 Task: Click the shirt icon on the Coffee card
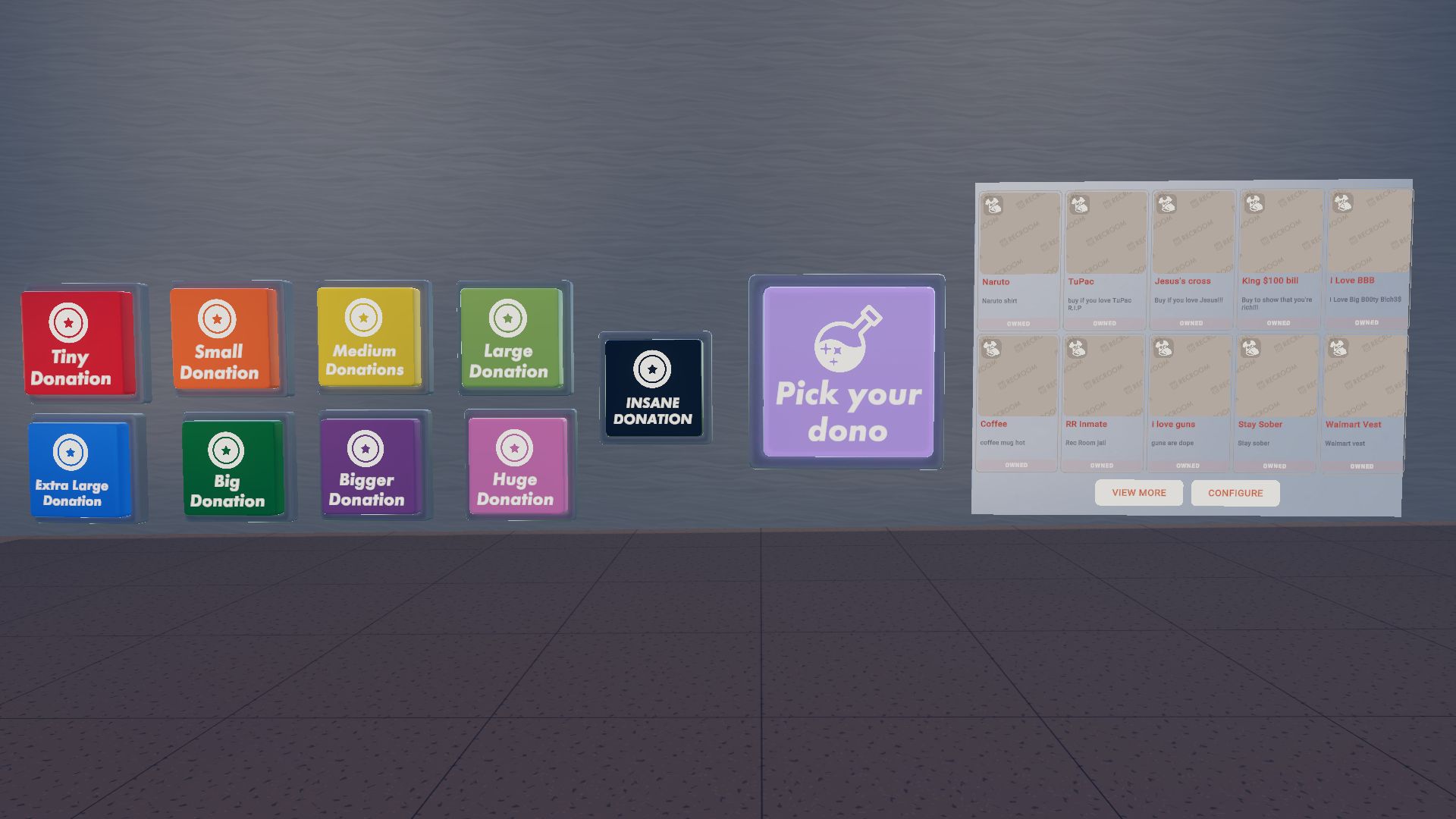pos(990,349)
